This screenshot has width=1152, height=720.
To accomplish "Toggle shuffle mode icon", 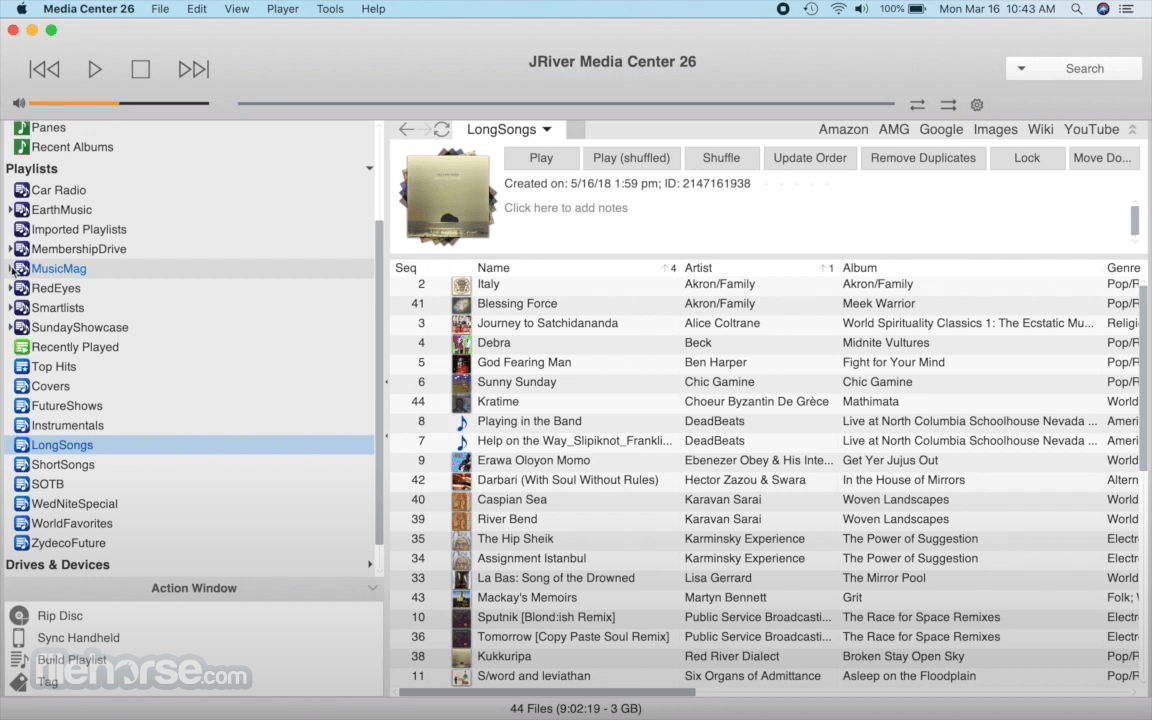I will click(948, 105).
